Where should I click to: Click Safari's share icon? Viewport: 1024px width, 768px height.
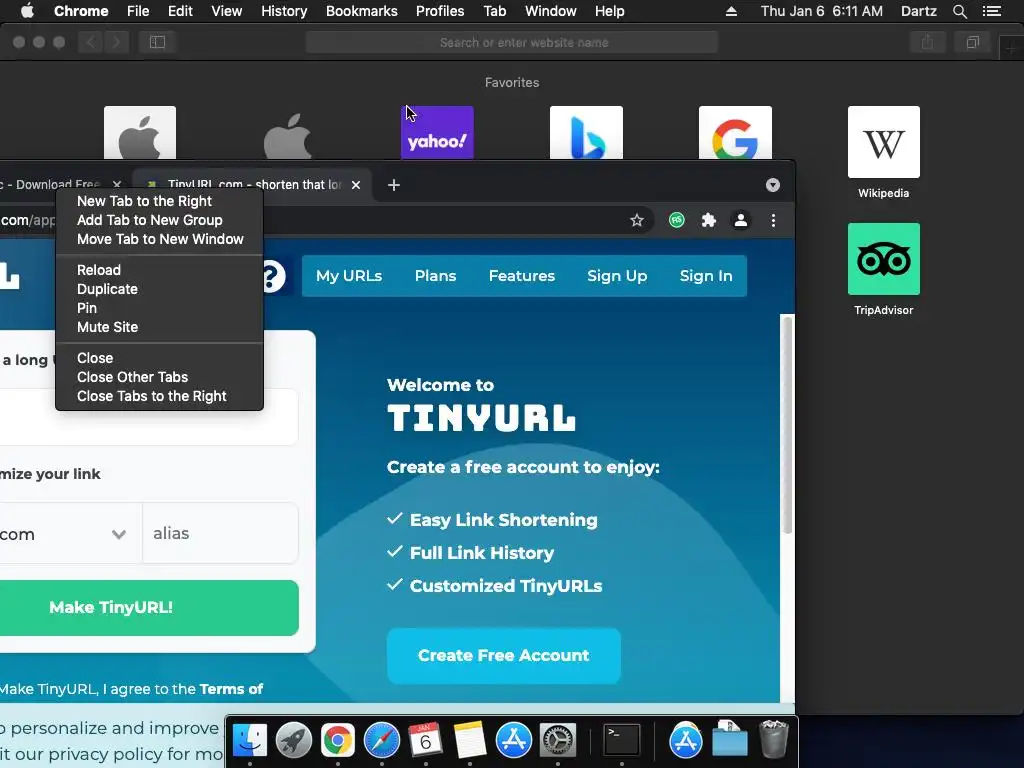point(927,42)
